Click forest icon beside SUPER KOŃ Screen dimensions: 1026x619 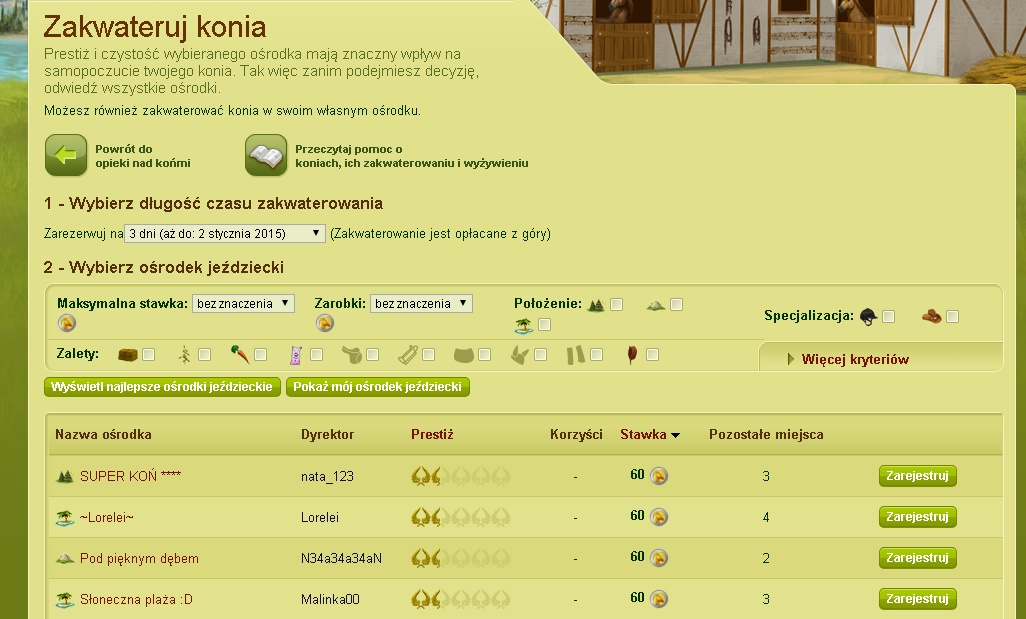pyautogui.click(x=65, y=476)
